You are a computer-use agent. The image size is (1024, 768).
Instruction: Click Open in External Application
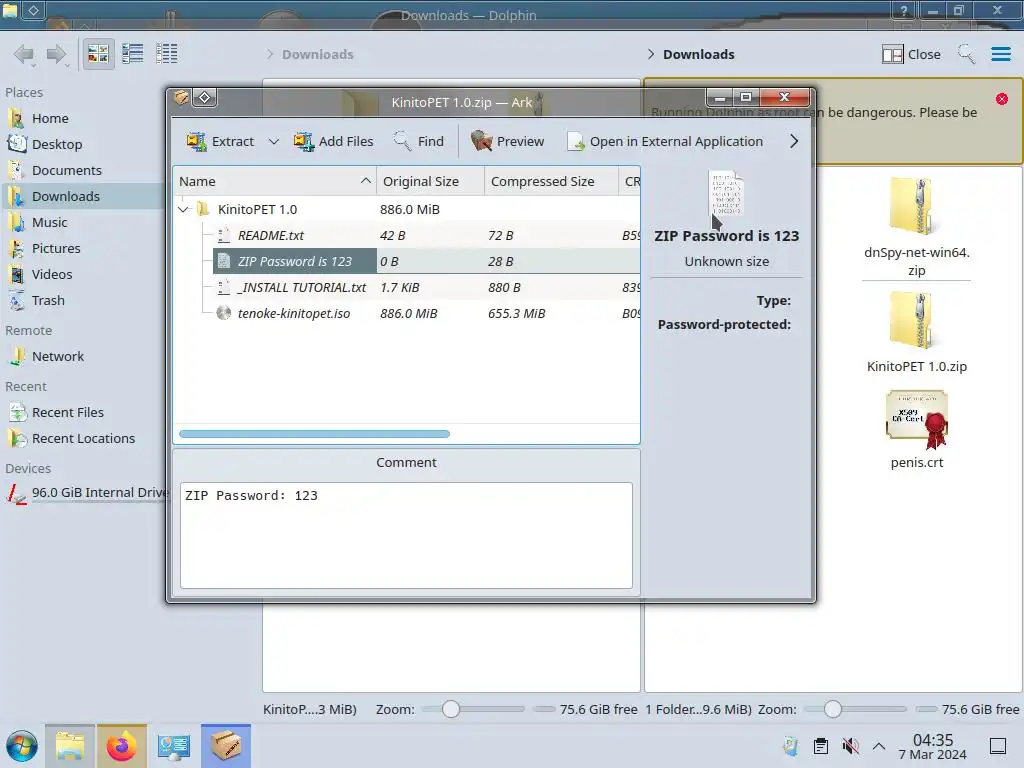[665, 141]
